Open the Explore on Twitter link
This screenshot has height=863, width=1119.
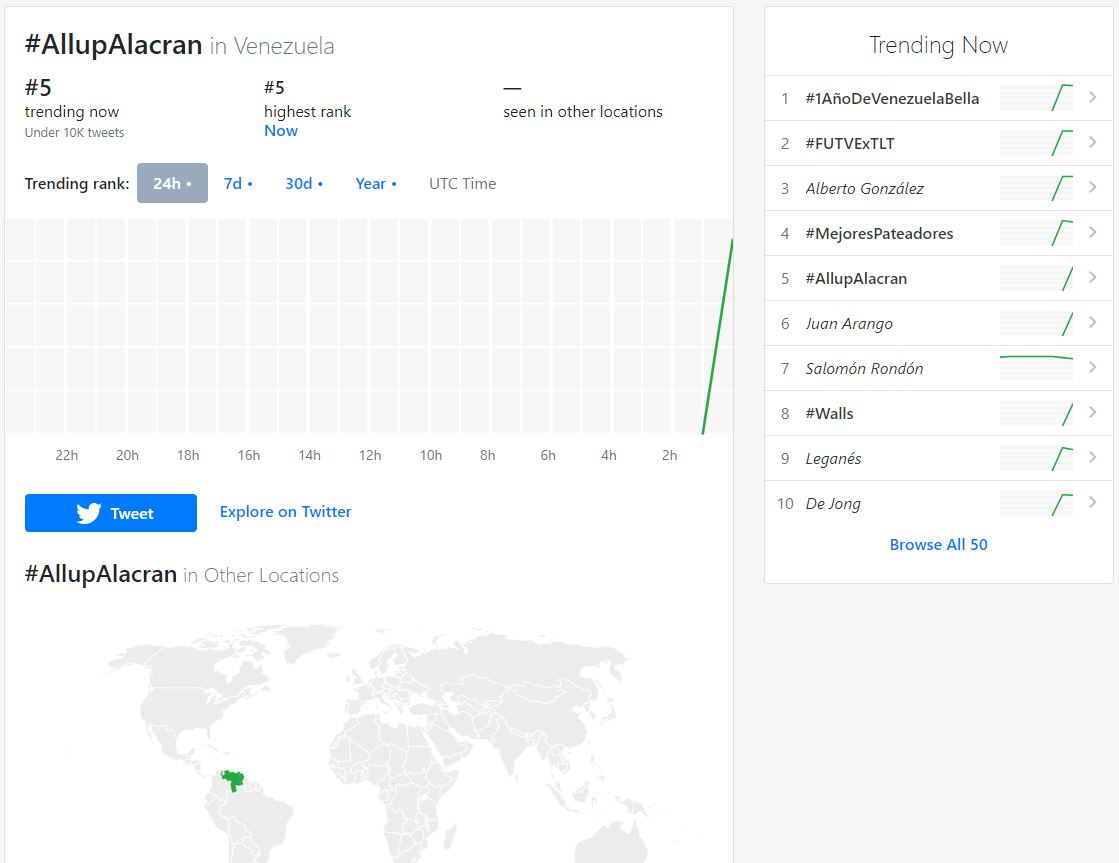(x=285, y=512)
